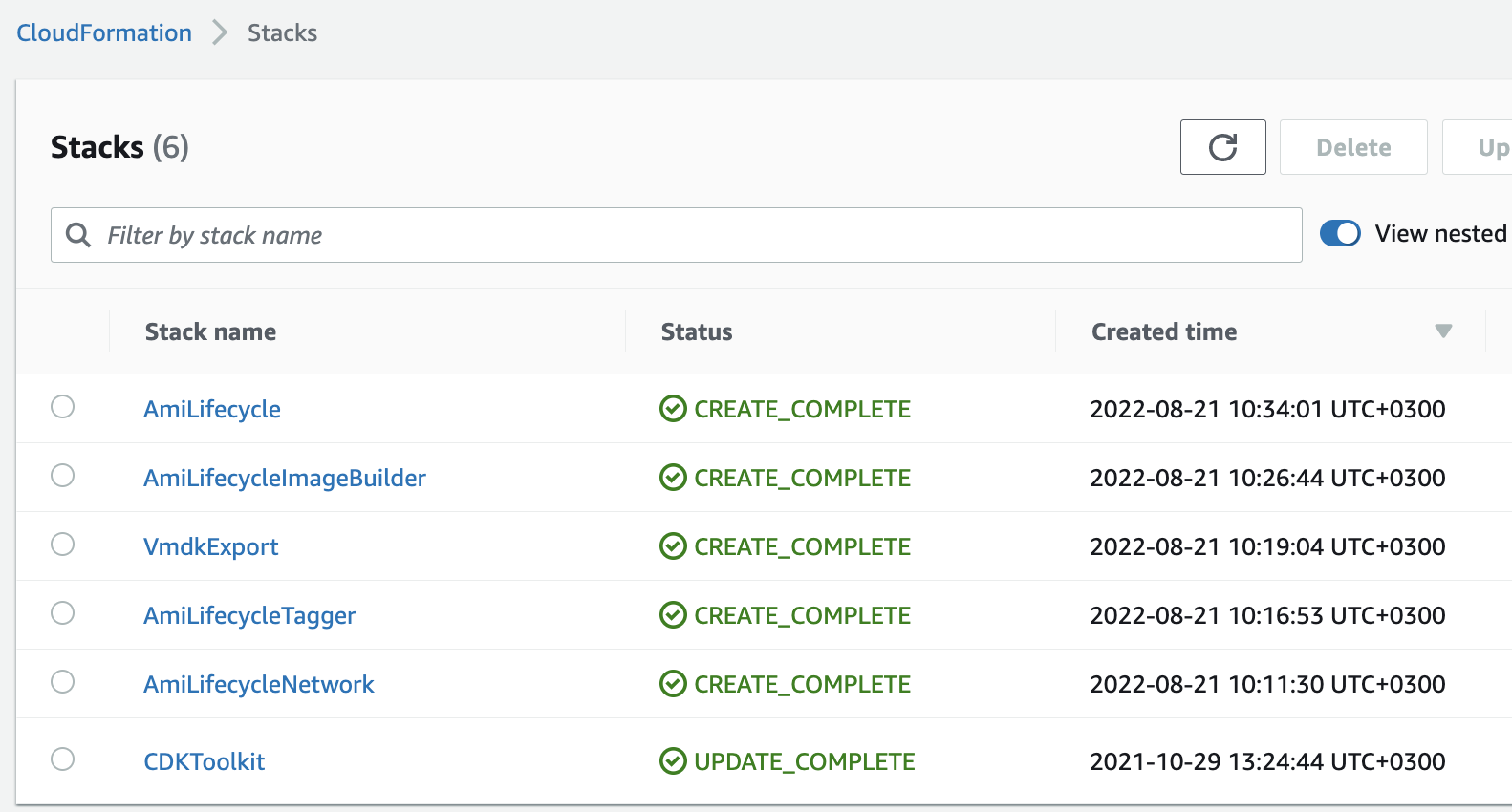1512x812 pixels.
Task: Sort by Created time arrow
Action: click(x=1443, y=331)
